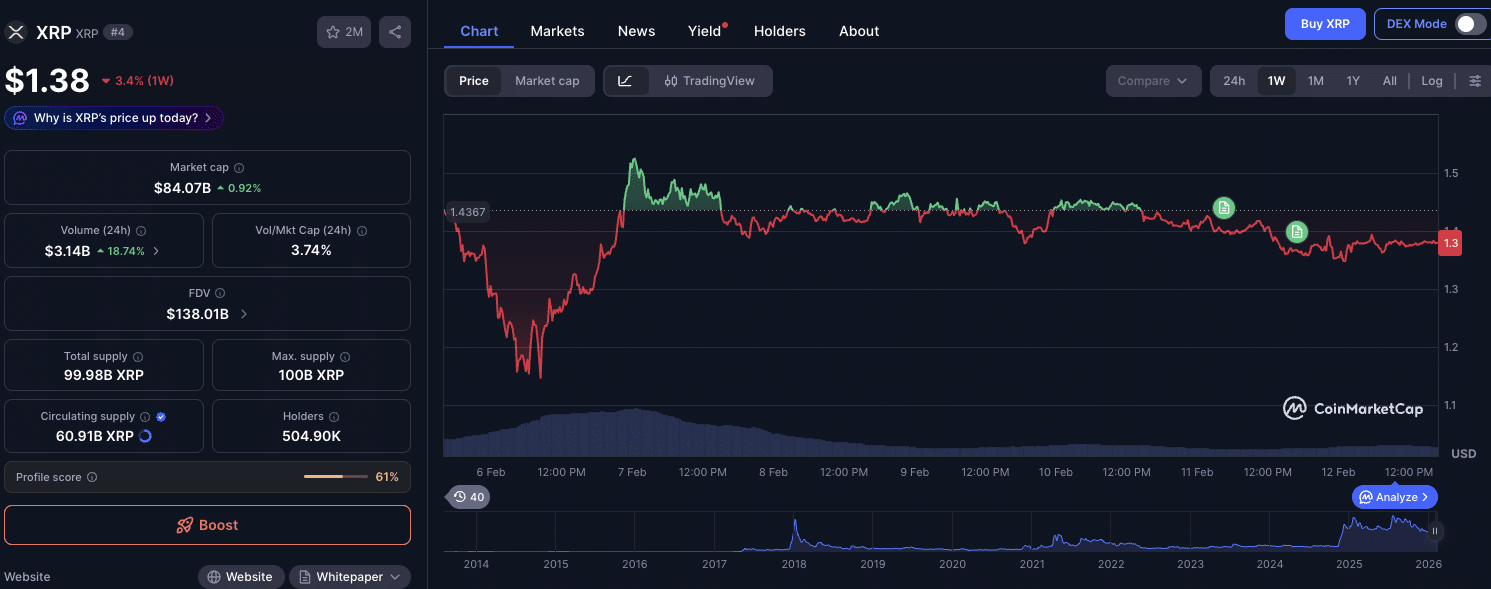
Task: Expand the FDV details chevron
Action: (x=244, y=314)
